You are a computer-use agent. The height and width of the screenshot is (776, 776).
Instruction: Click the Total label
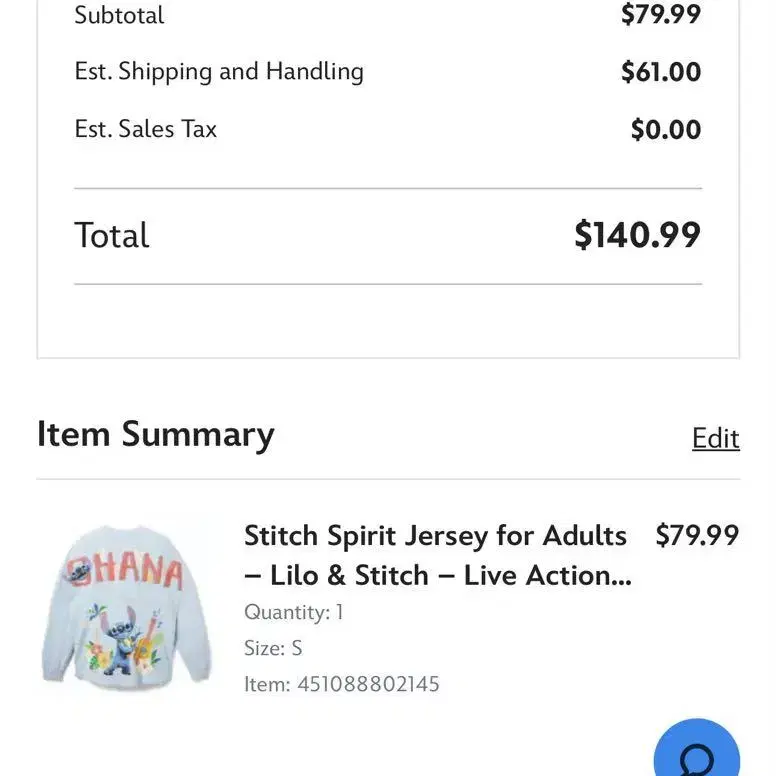tap(111, 235)
